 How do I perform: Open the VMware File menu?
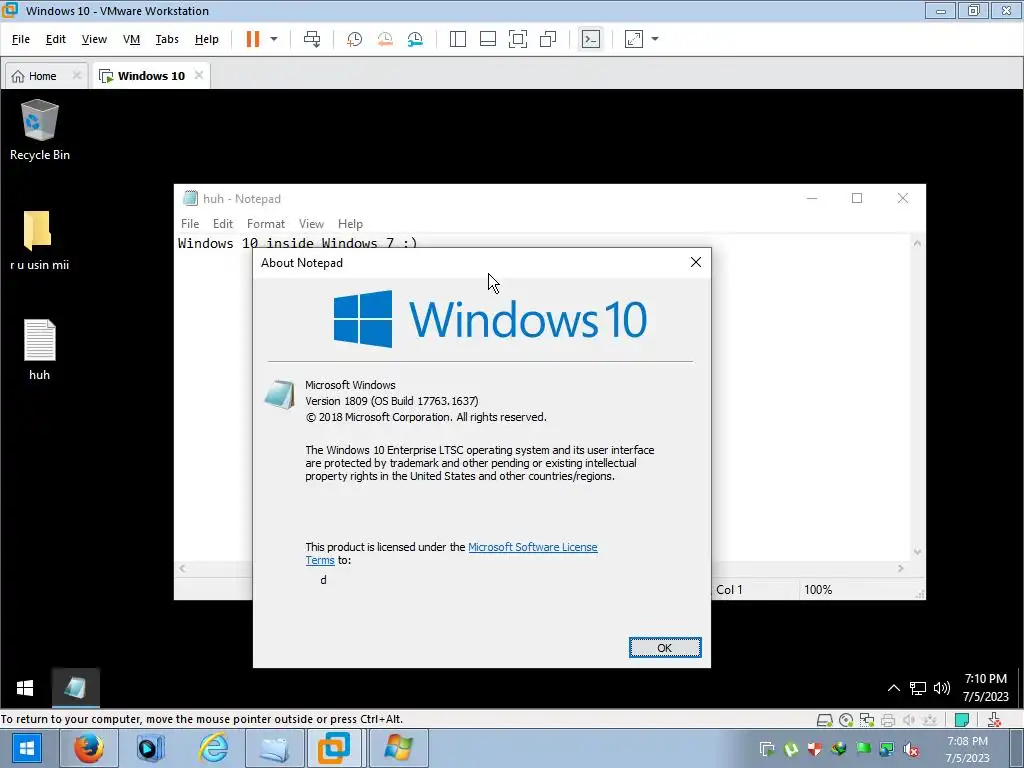coord(21,39)
